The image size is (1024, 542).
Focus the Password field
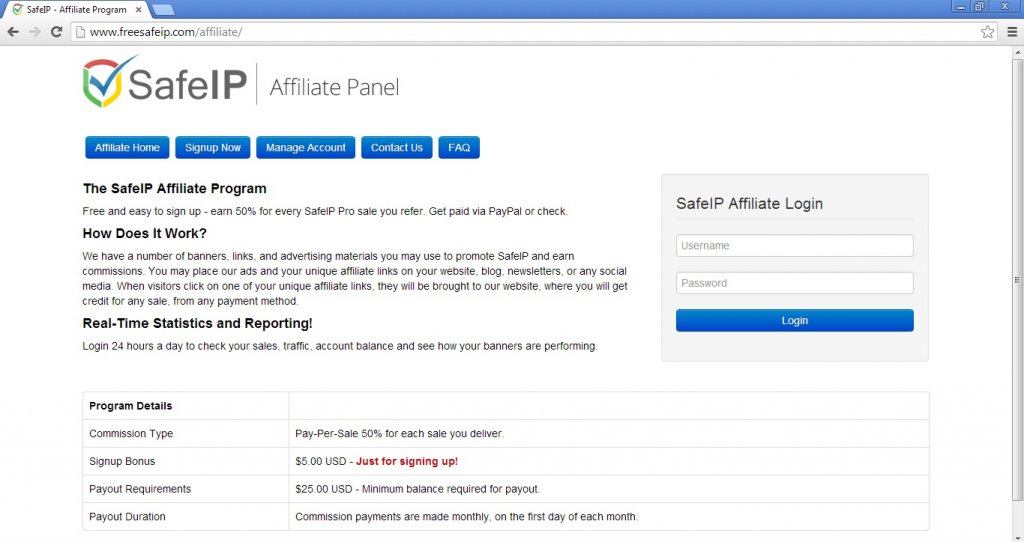(794, 283)
